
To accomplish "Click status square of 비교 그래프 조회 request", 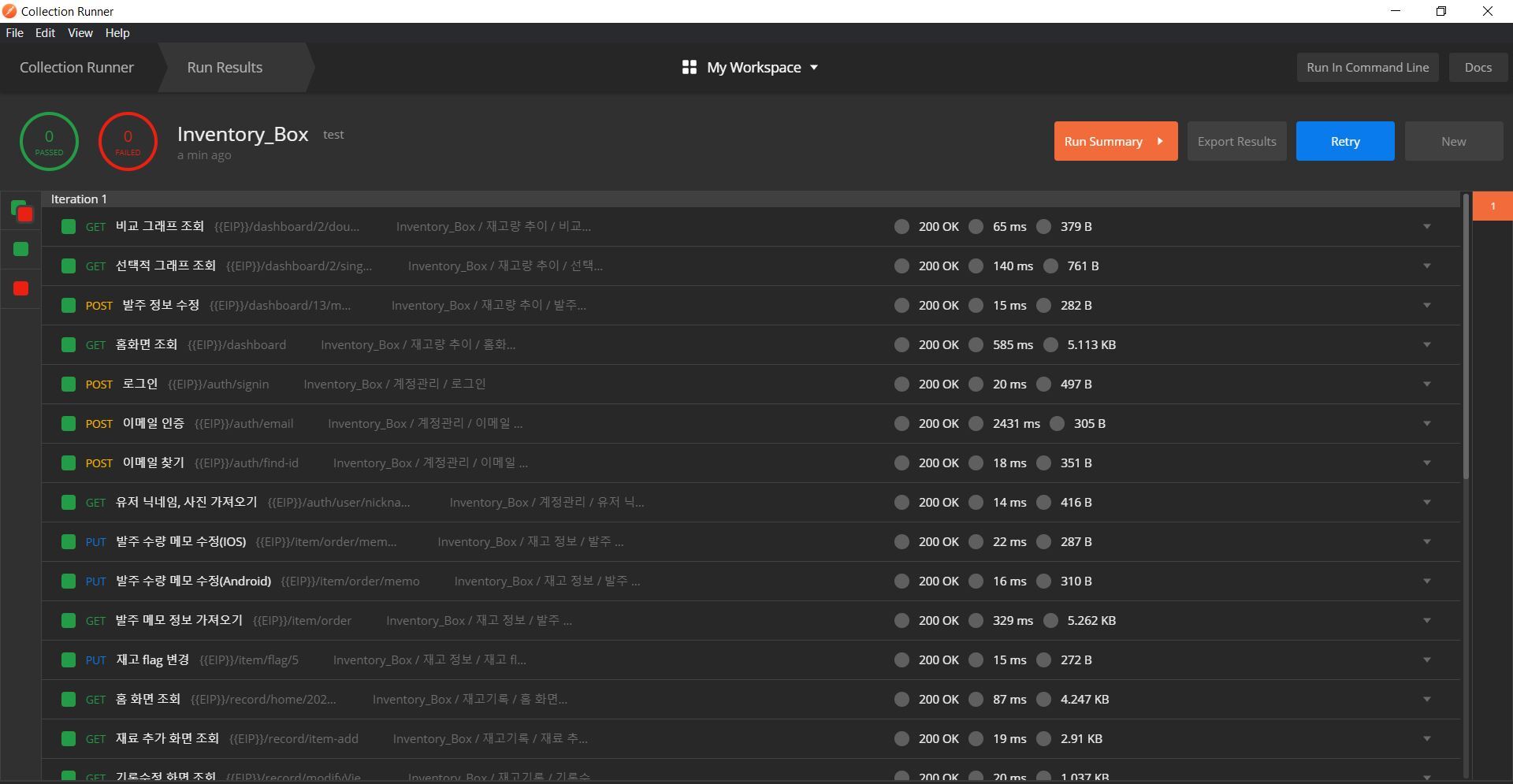I will 69,227.
